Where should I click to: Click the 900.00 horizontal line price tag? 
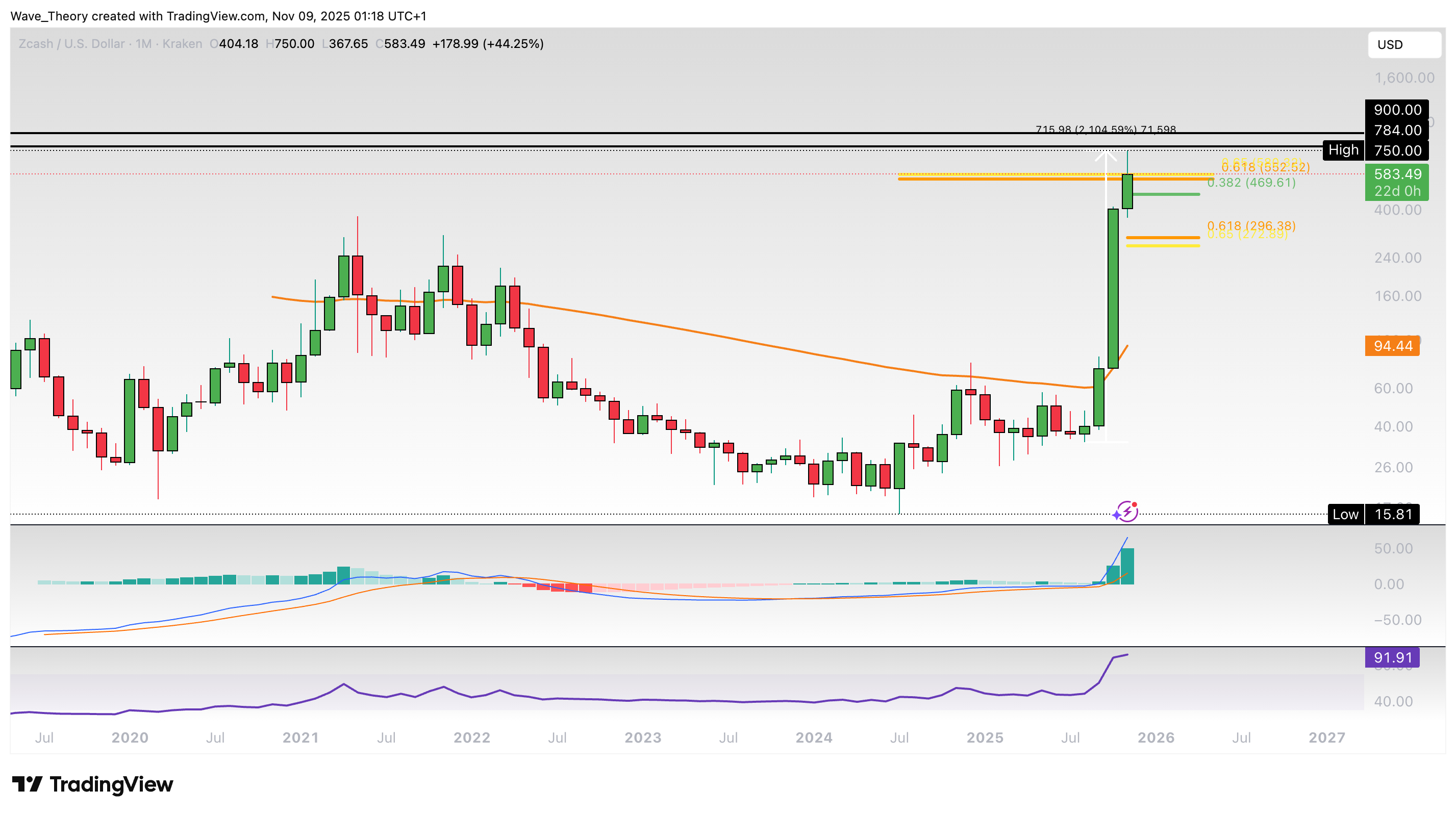(x=1397, y=110)
